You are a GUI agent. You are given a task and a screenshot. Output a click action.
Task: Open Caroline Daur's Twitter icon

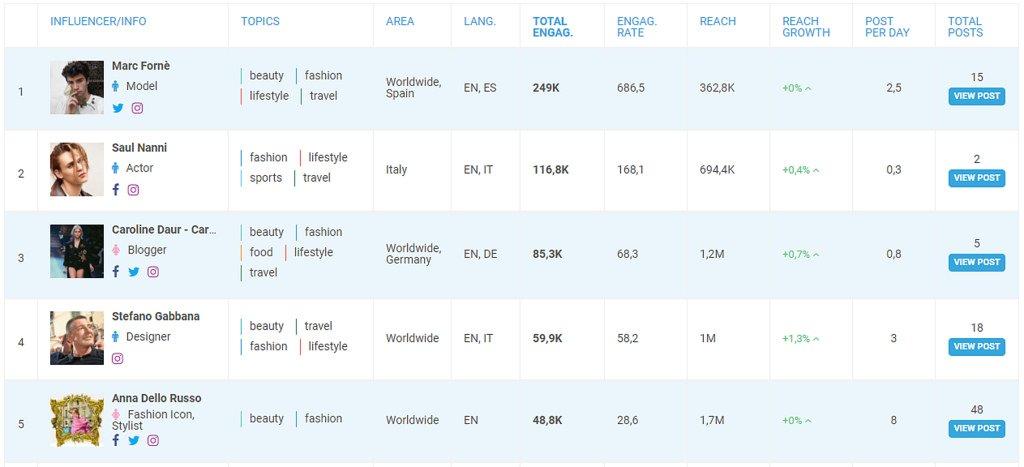coord(133,272)
